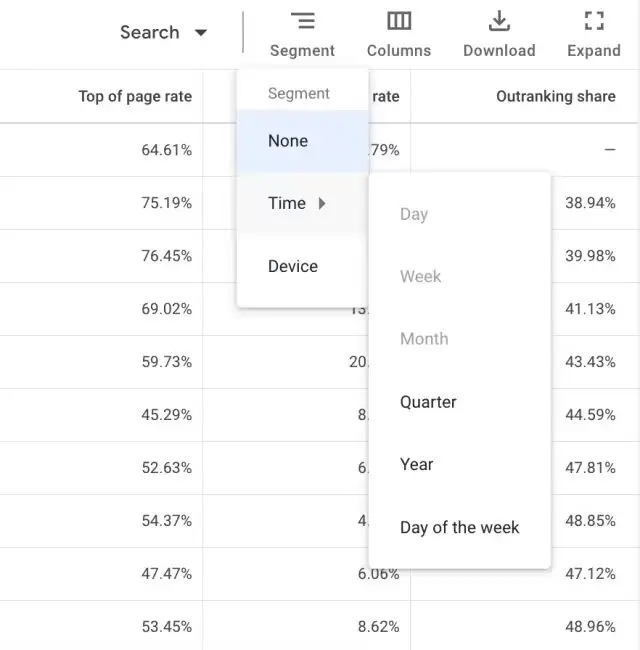Select Month in time submenu
The width and height of the screenshot is (640, 650).
point(424,339)
